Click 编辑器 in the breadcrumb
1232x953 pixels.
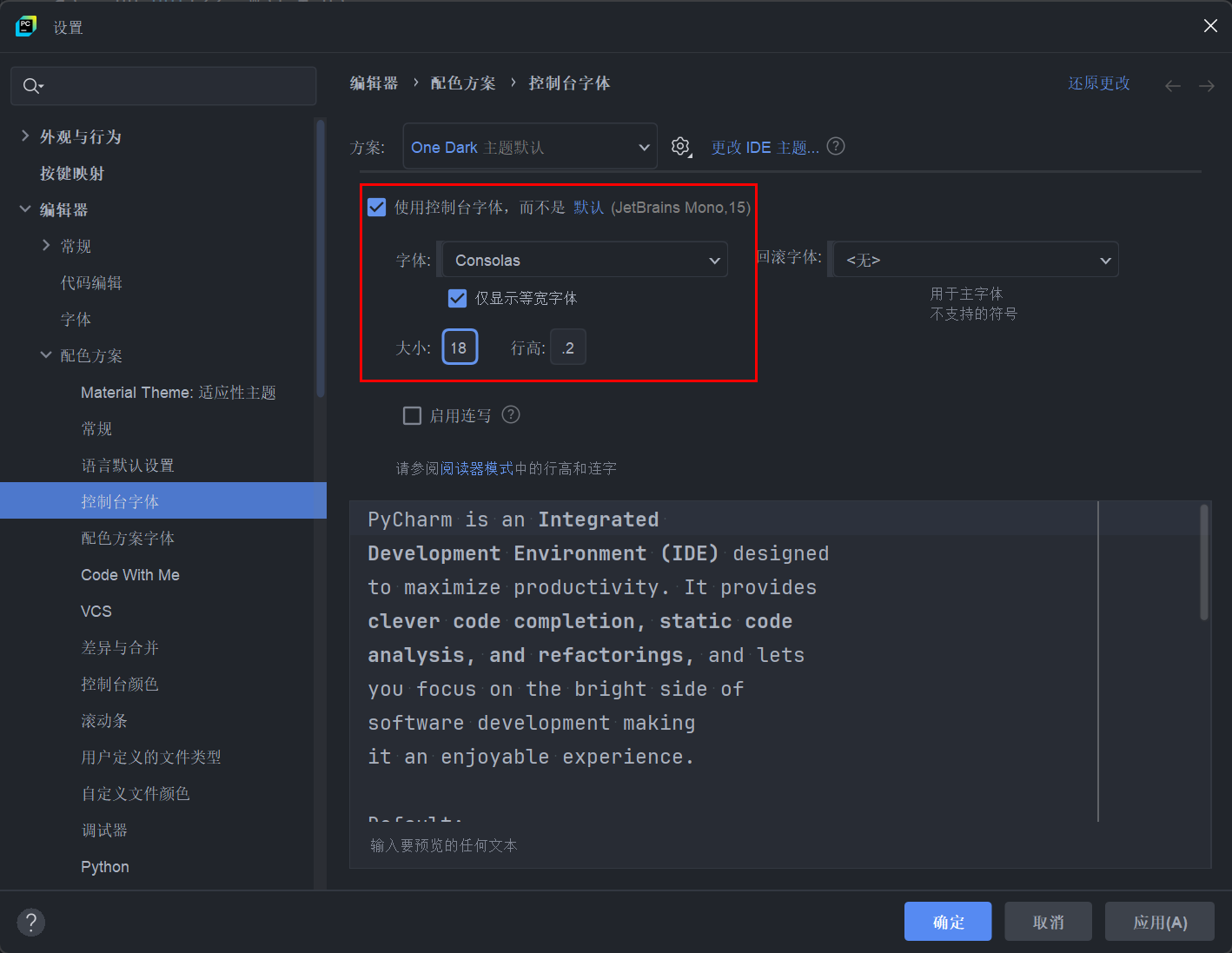(374, 83)
